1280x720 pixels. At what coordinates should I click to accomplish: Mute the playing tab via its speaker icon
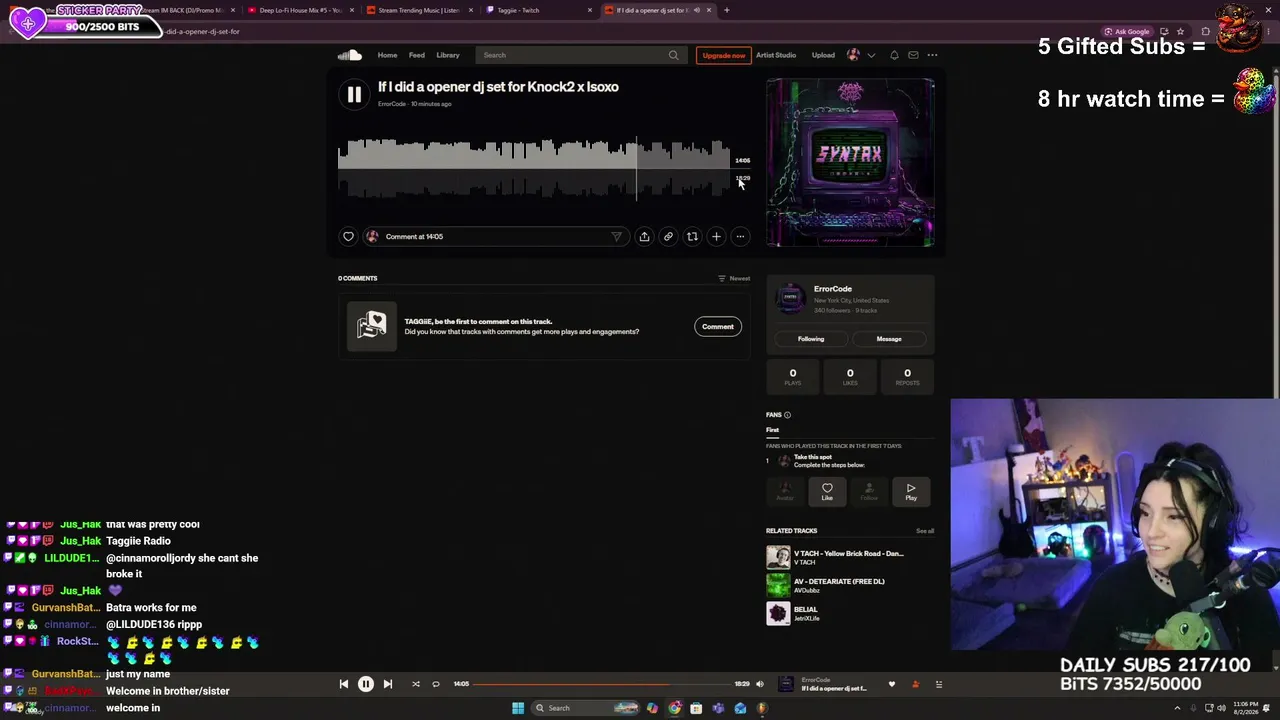click(x=697, y=10)
